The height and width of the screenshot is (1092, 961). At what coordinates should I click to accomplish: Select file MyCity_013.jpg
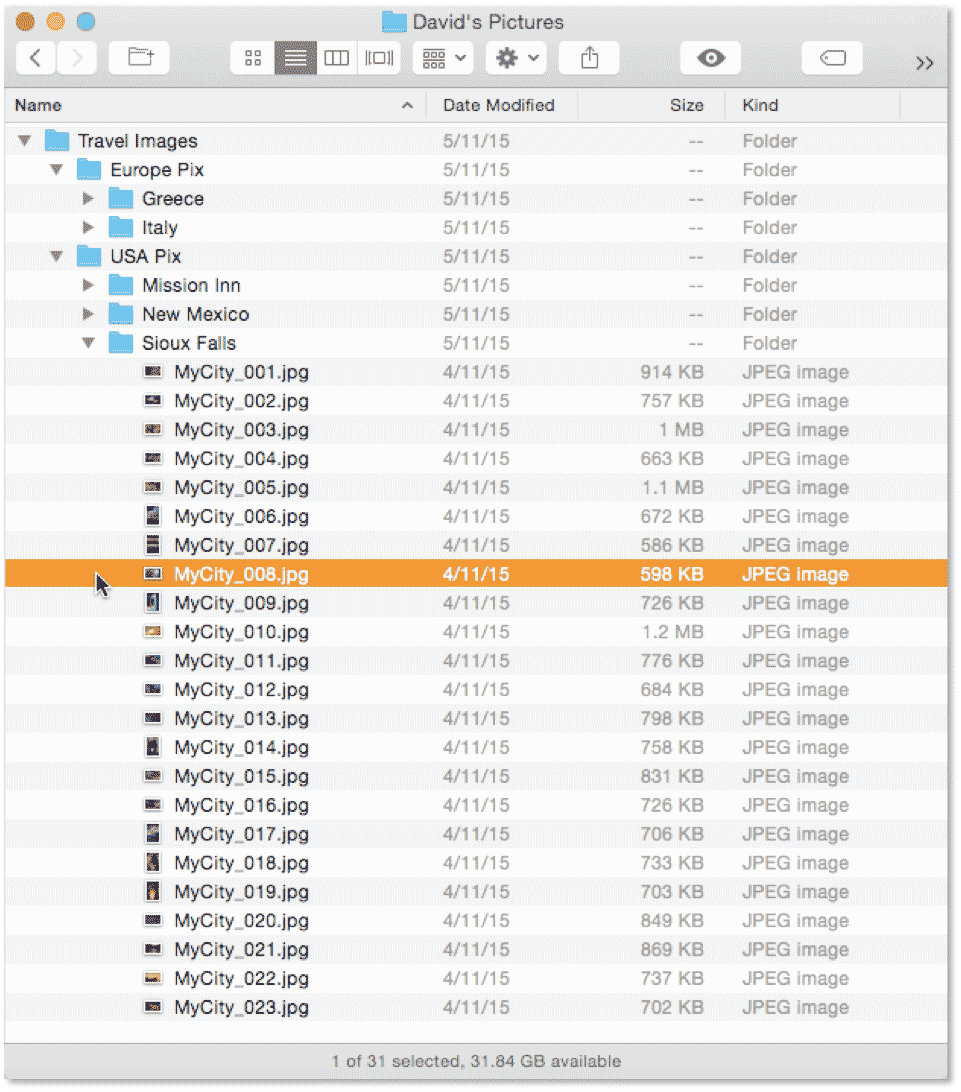(476, 719)
